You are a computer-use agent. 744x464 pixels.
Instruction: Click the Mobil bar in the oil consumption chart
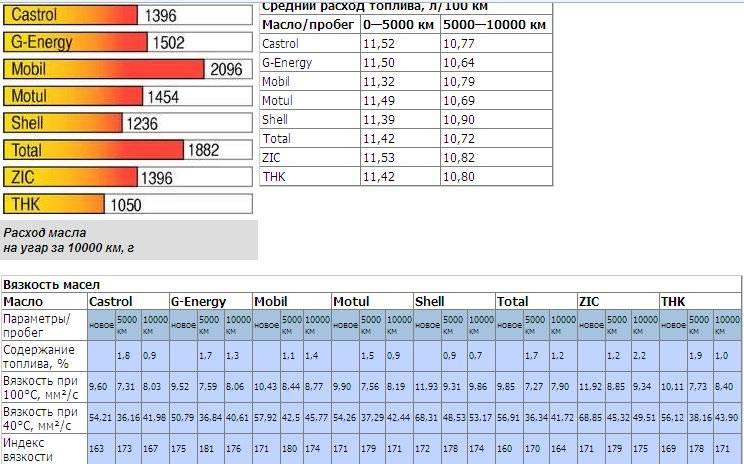point(103,70)
